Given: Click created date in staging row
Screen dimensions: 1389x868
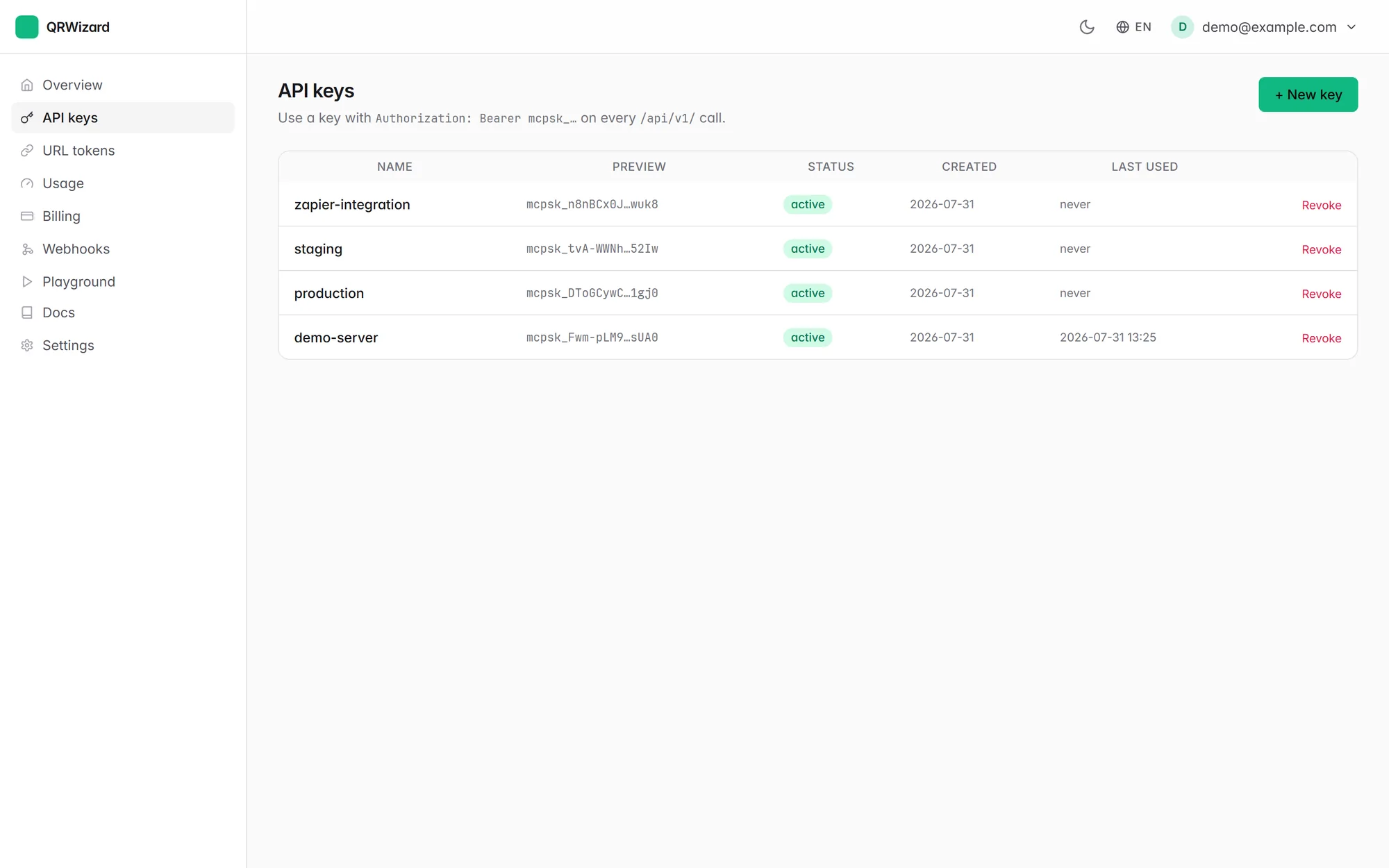Looking at the screenshot, I should [x=942, y=249].
